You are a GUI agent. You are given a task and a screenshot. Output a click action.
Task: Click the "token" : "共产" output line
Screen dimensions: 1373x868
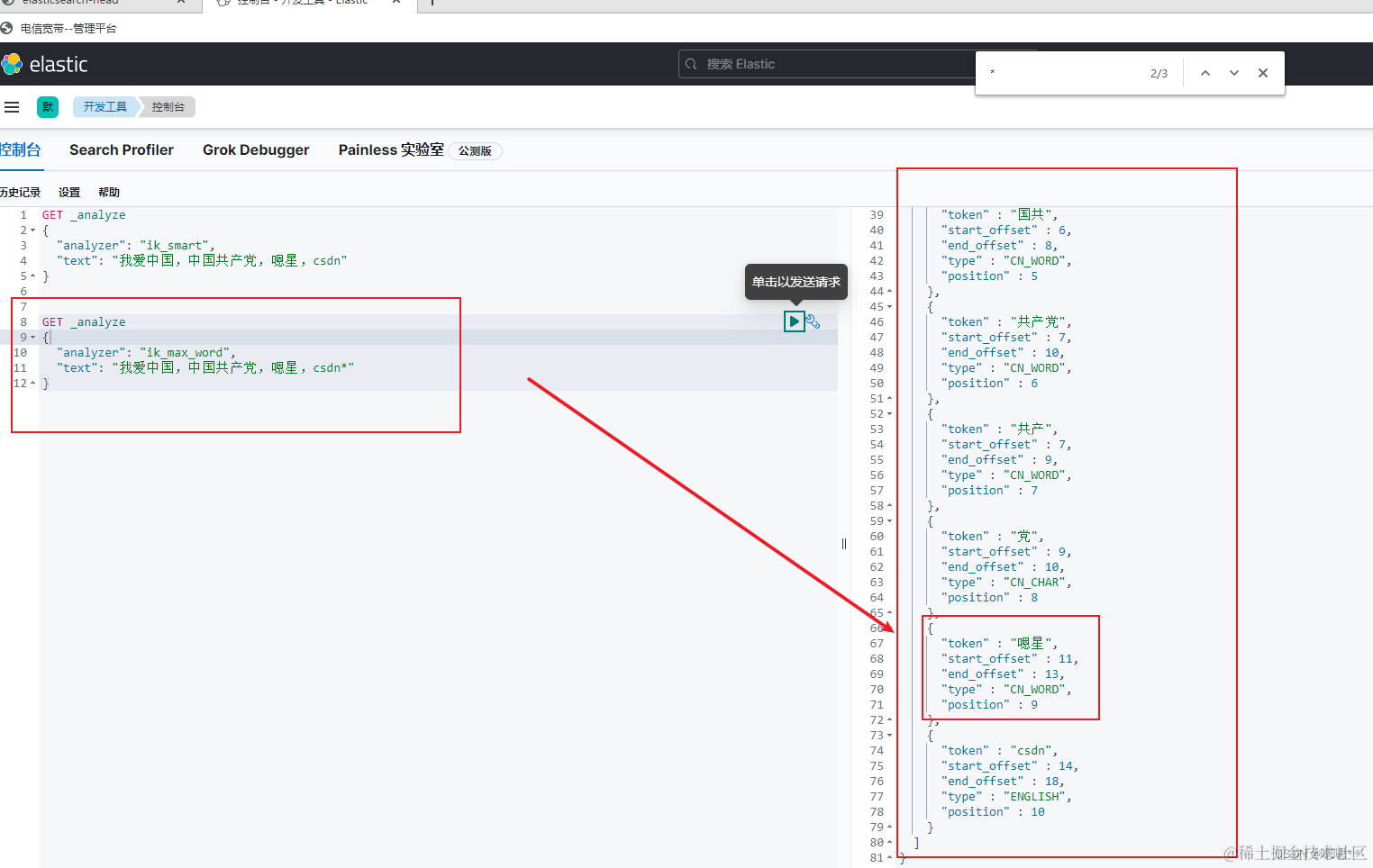coord(999,429)
